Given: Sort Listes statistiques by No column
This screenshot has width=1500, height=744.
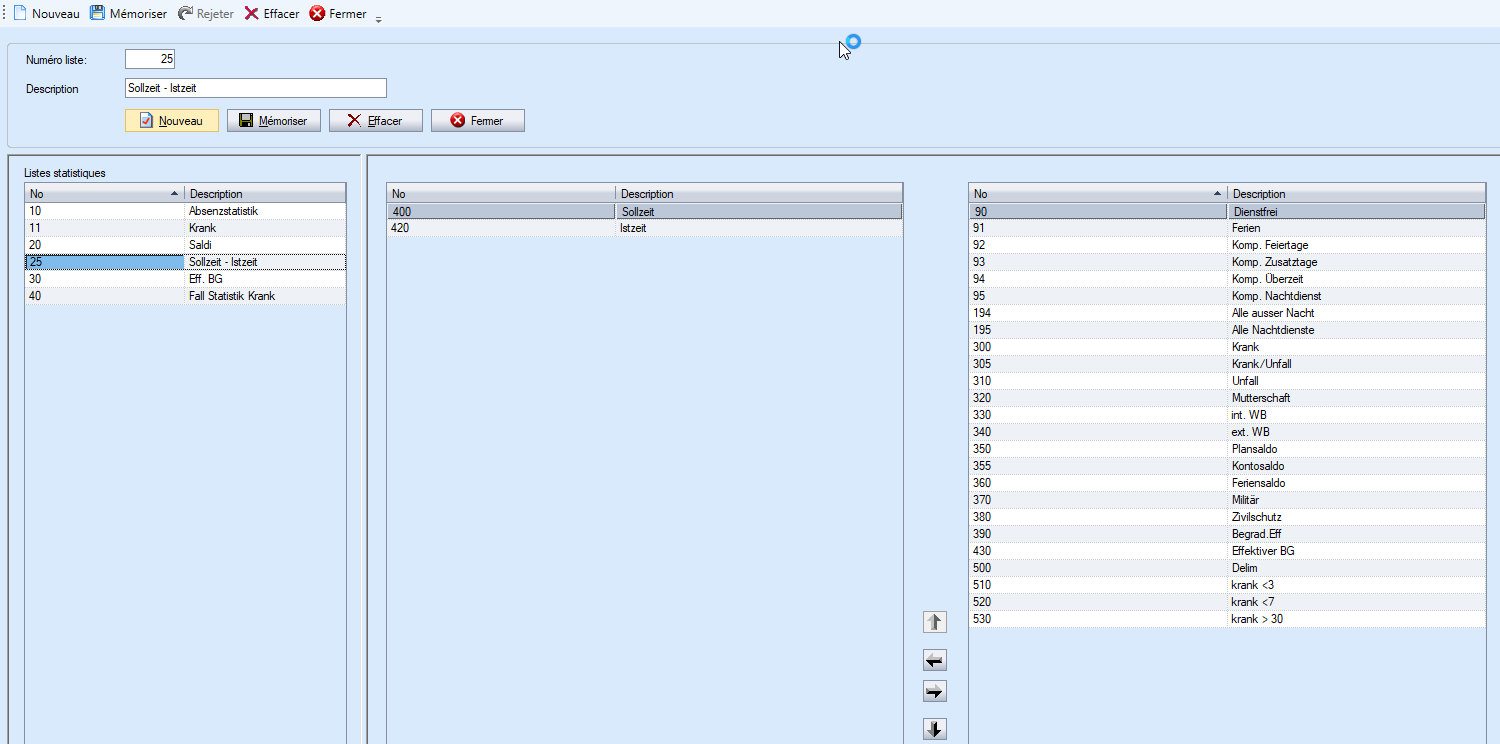Looking at the screenshot, I should (104, 194).
